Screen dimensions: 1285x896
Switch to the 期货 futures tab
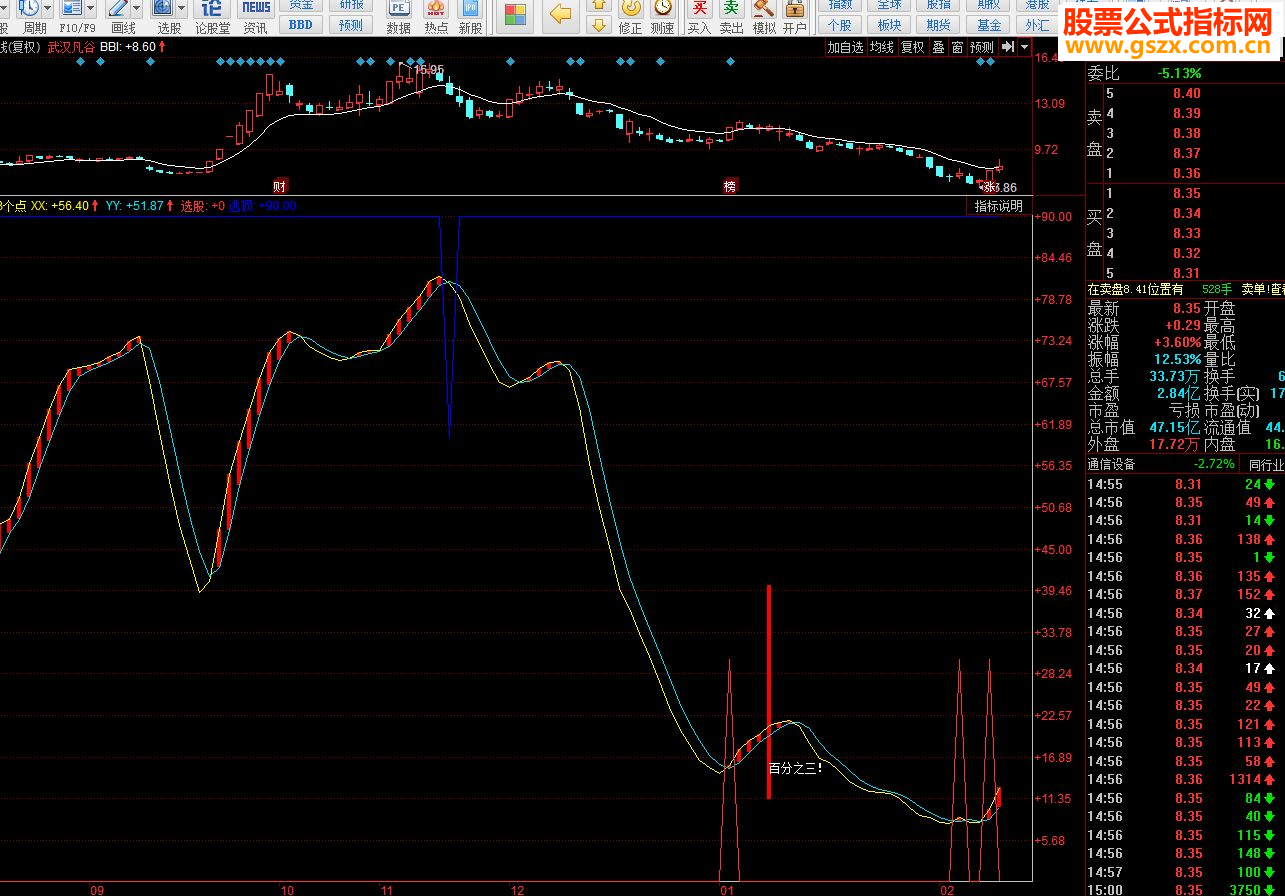click(938, 25)
